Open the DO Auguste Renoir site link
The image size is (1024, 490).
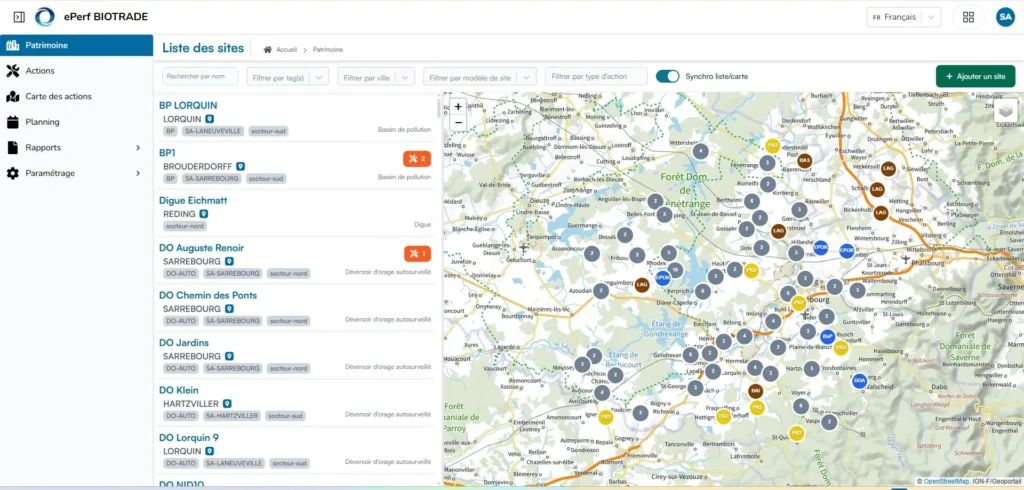202,248
